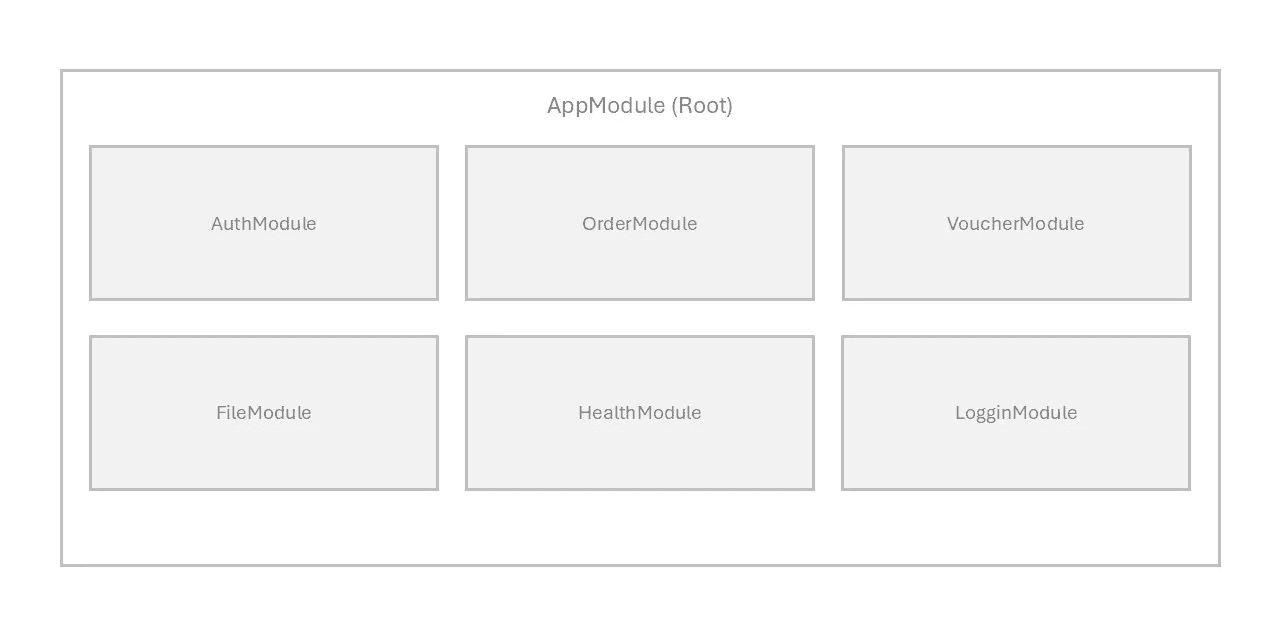Click blank canvas above the AppModule container
This screenshot has width=1280, height=635.
(640, 35)
